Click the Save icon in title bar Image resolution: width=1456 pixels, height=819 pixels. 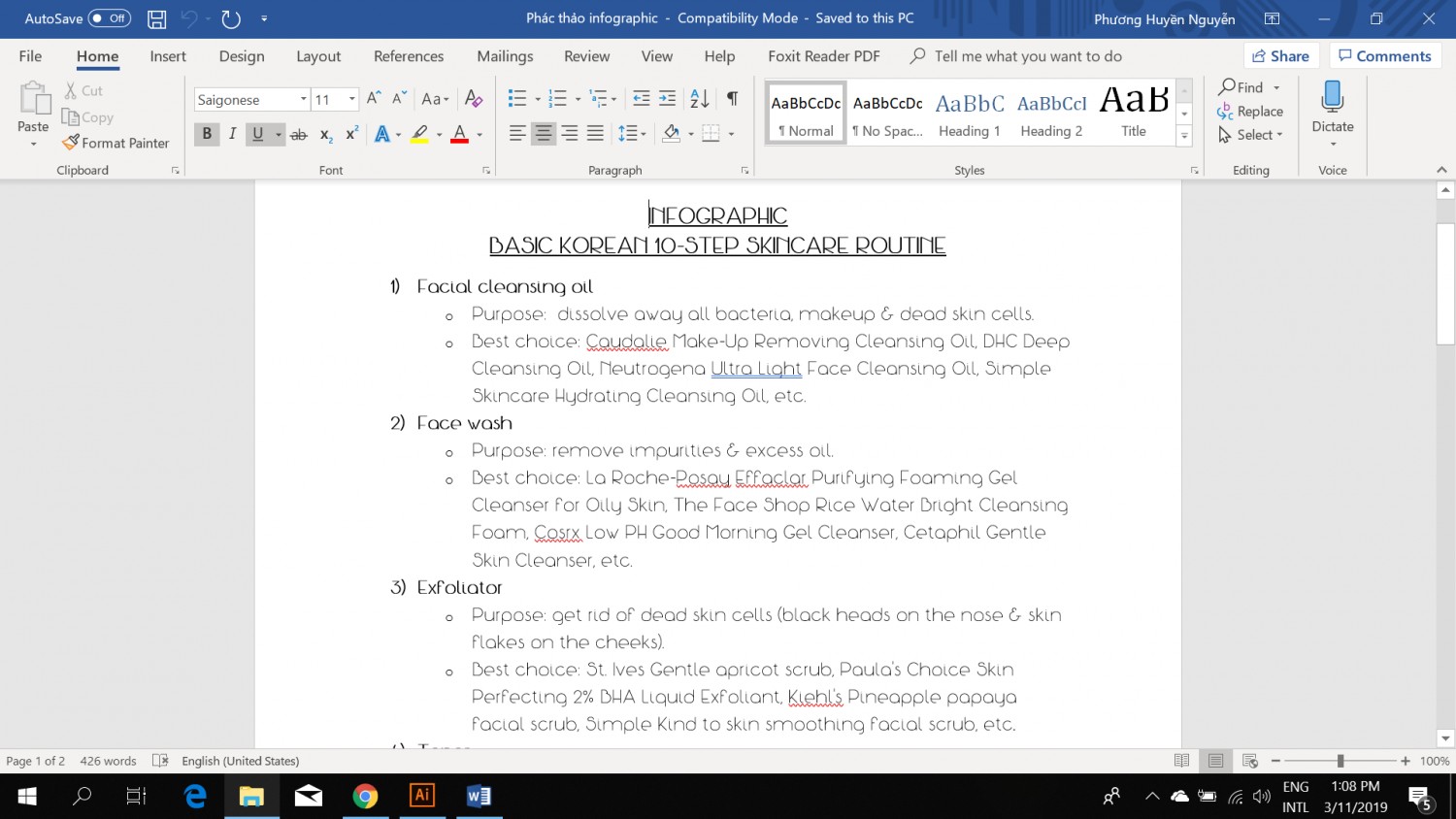[156, 18]
